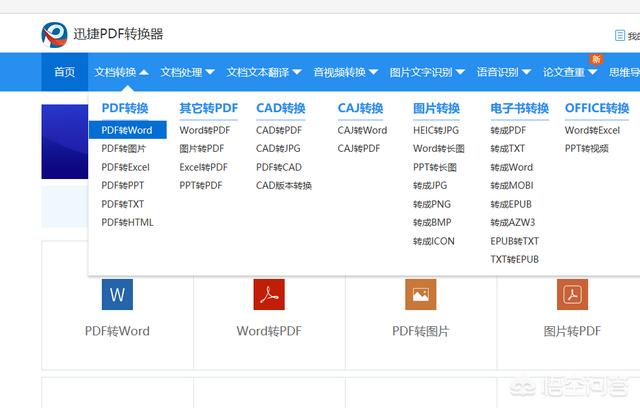
Task: Choose 转成AZW3 under 电子书转换
Action: [x=513, y=222]
